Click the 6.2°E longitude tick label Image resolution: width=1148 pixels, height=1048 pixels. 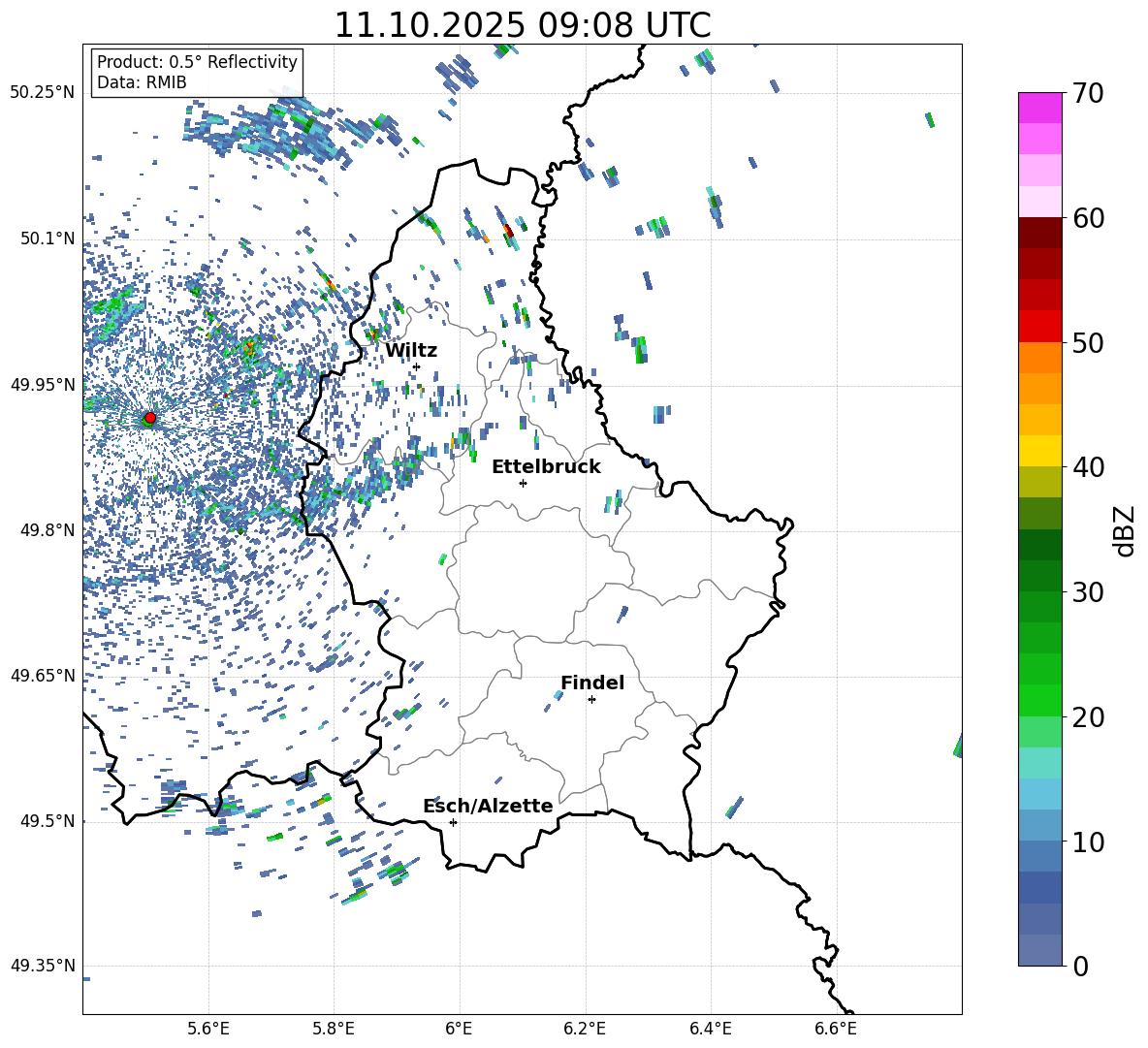point(585,1028)
